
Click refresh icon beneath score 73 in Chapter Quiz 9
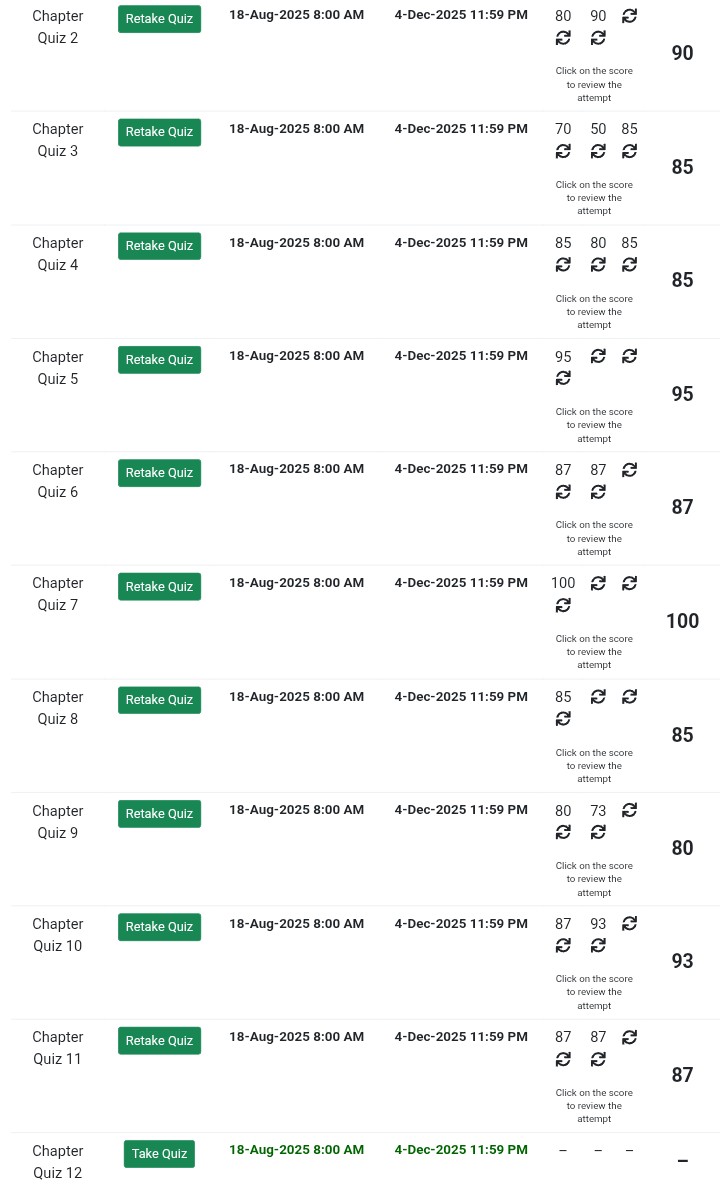point(598,833)
